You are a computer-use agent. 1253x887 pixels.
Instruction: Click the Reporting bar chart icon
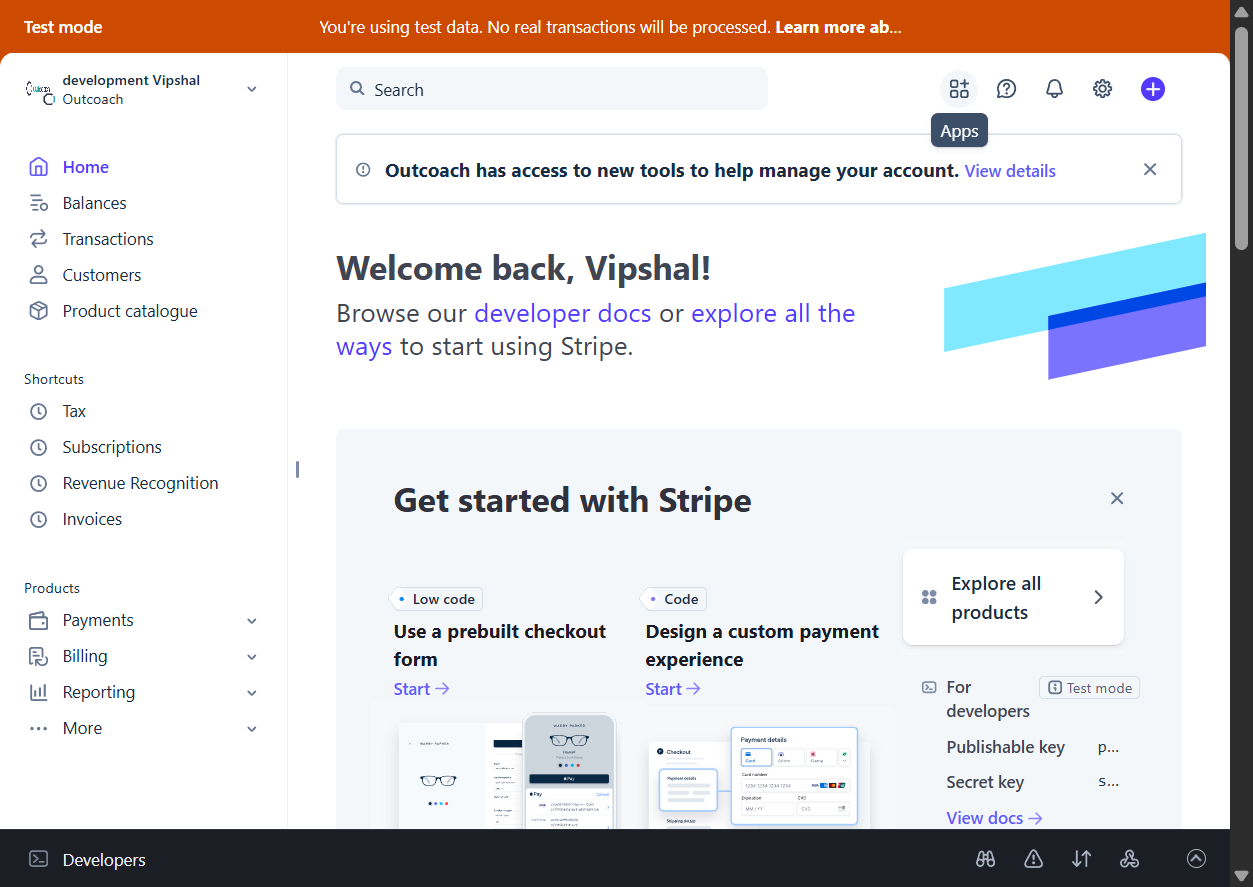pyautogui.click(x=38, y=692)
